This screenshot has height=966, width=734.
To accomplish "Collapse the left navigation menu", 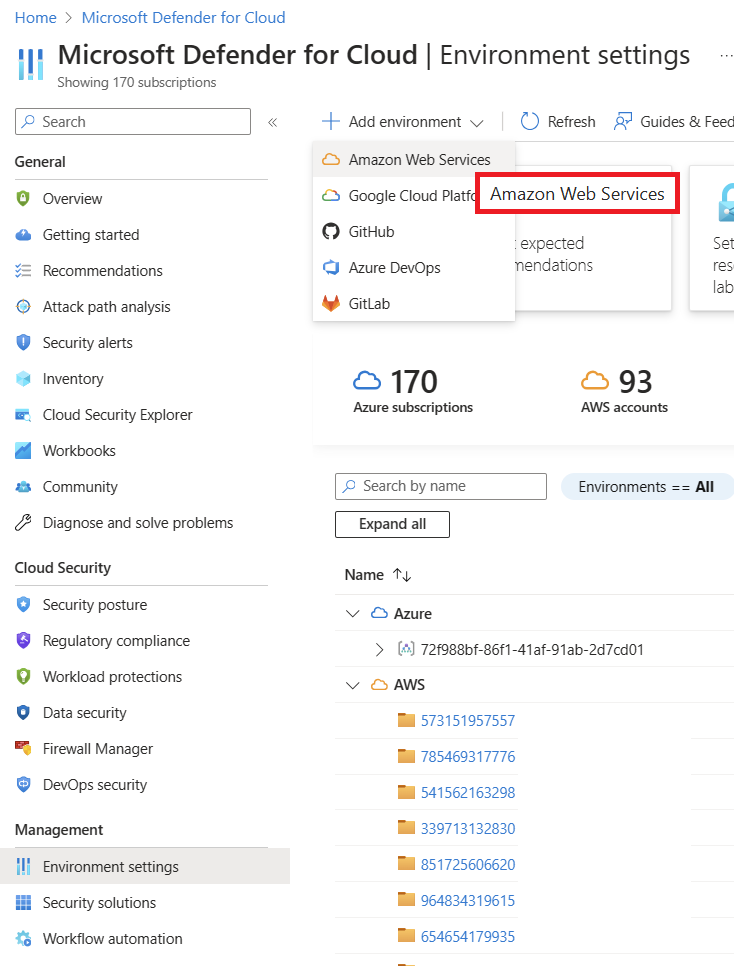I will (x=272, y=122).
